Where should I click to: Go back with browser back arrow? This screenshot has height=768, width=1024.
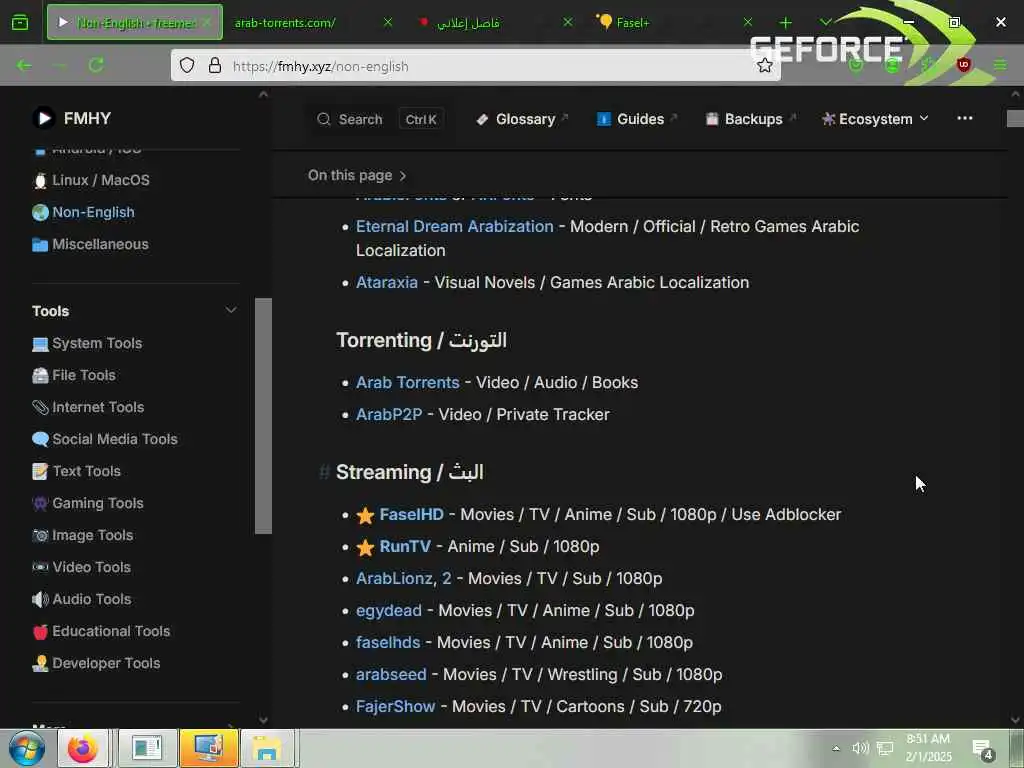[x=24, y=65]
